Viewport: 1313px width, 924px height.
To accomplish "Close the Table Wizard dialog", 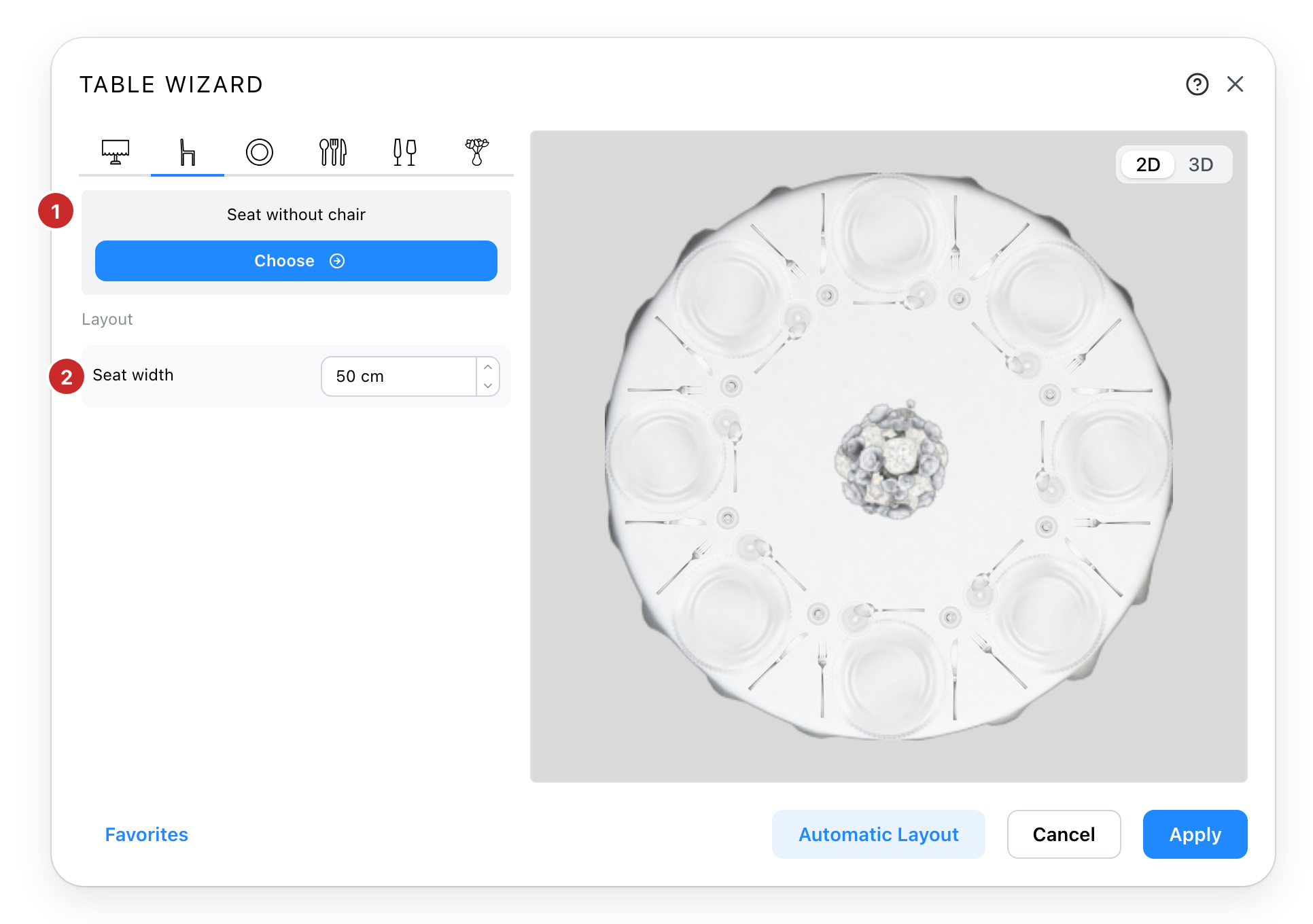I will [1236, 84].
